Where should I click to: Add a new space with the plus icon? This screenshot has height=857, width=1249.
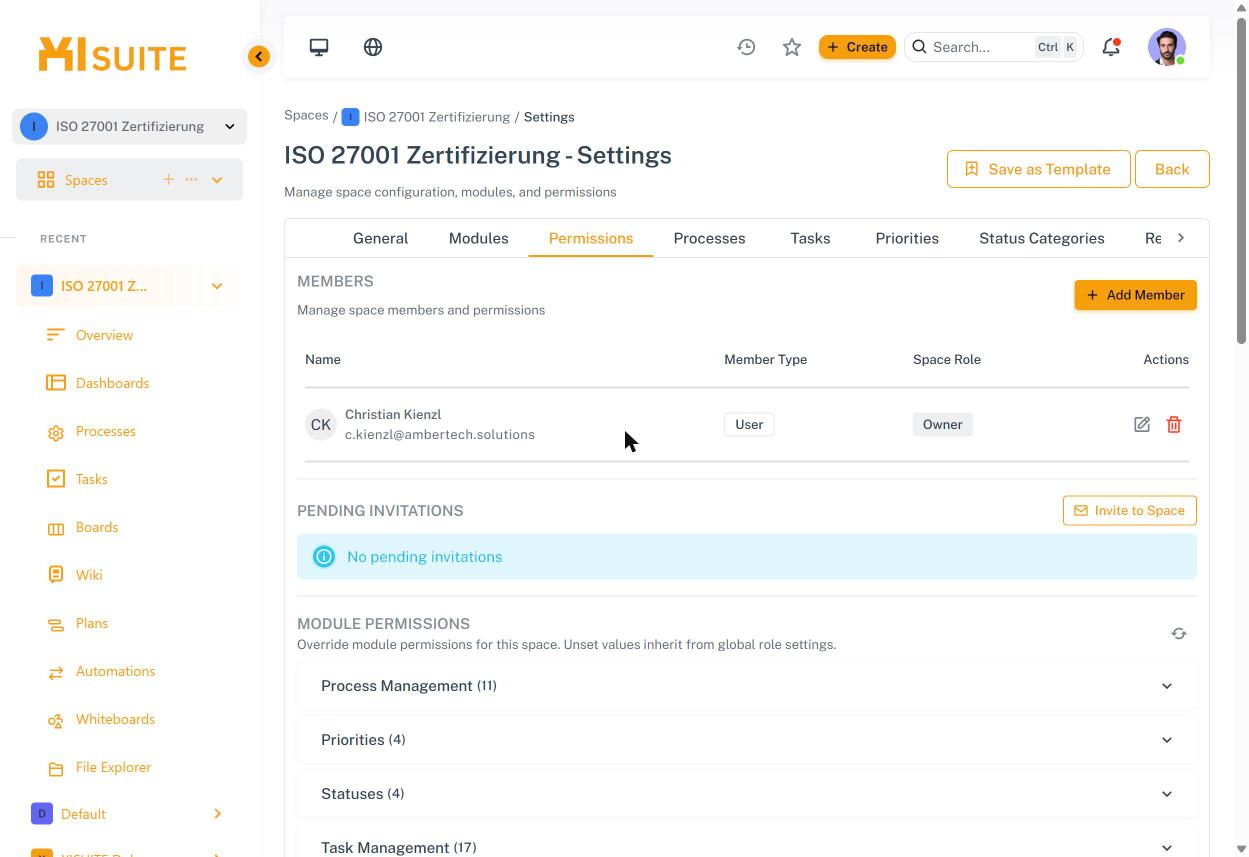[x=168, y=180]
